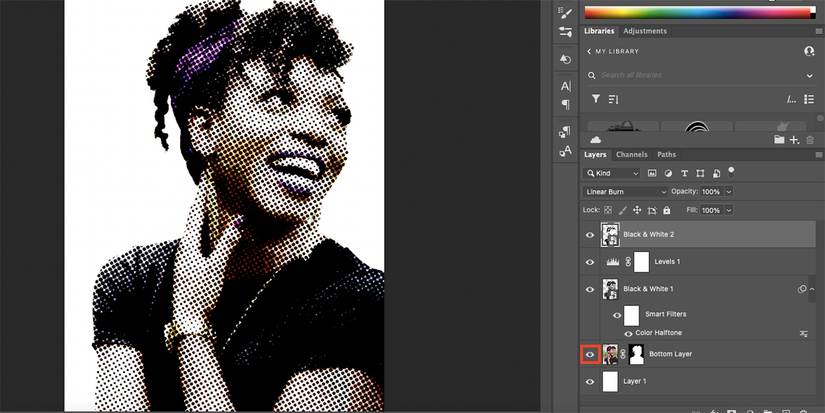
Task: Open the Kind filter dropdown
Action: tap(611, 173)
